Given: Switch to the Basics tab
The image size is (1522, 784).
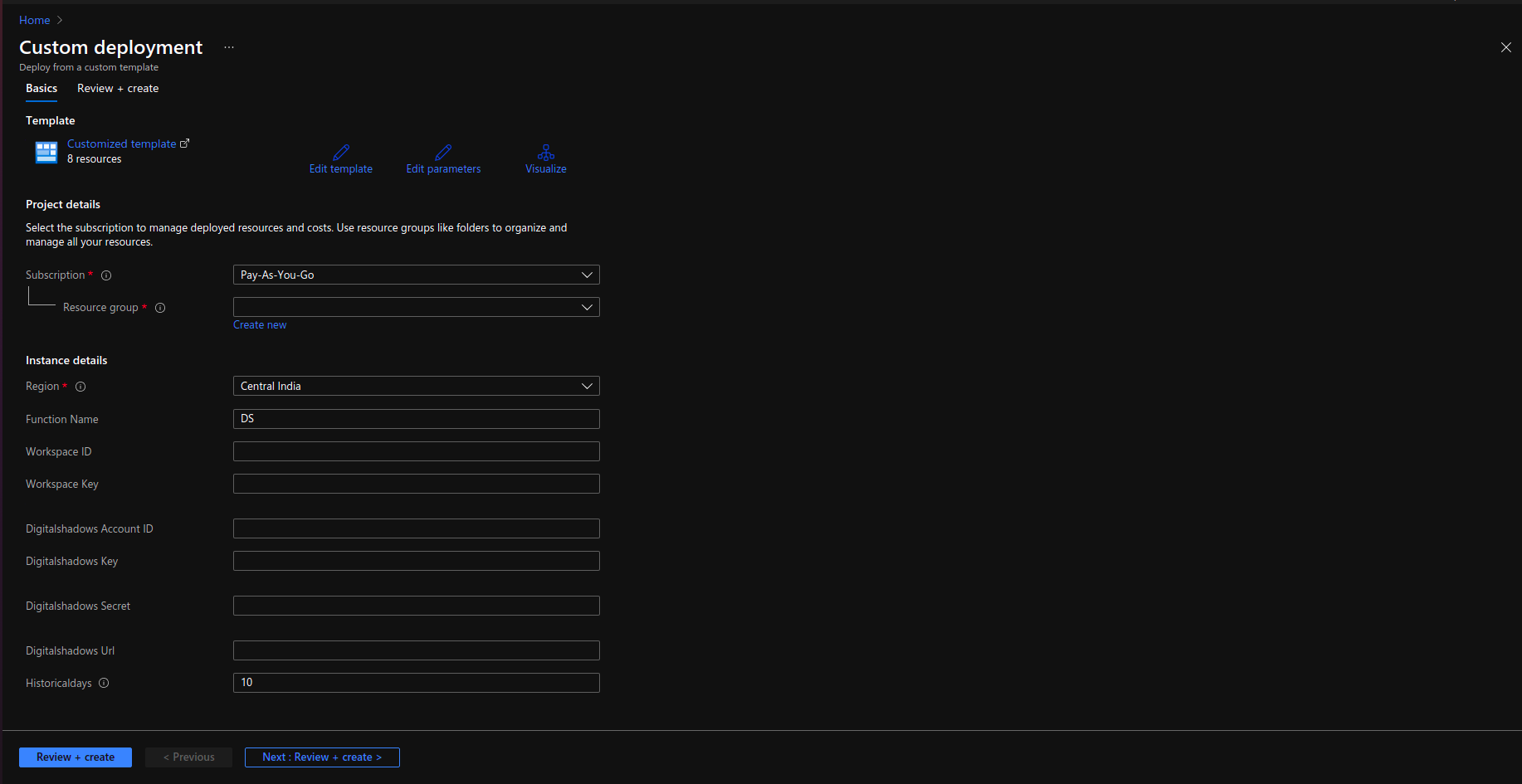Looking at the screenshot, I should pos(41,88).
